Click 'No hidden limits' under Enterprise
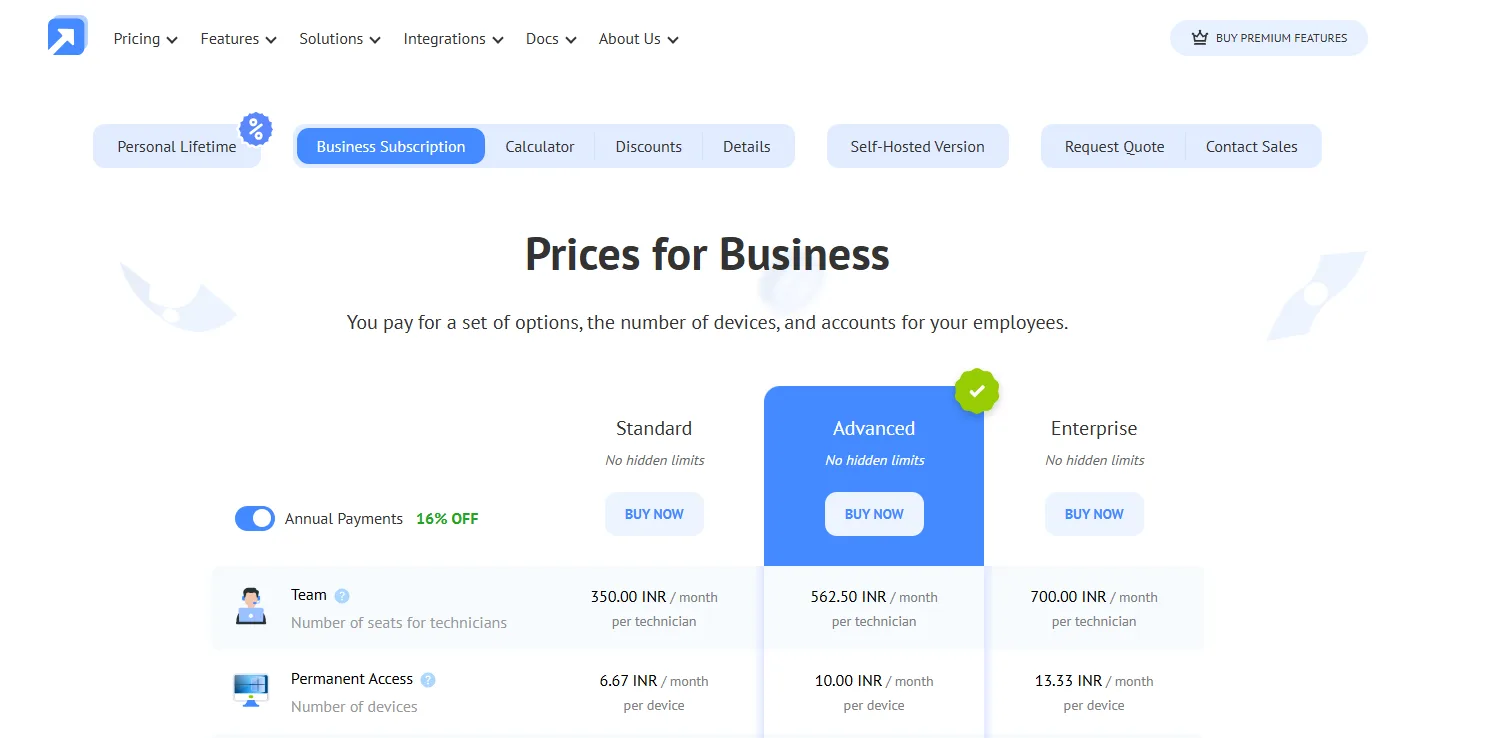Viewport: 1490px width, 738px height. point(1095,460)
